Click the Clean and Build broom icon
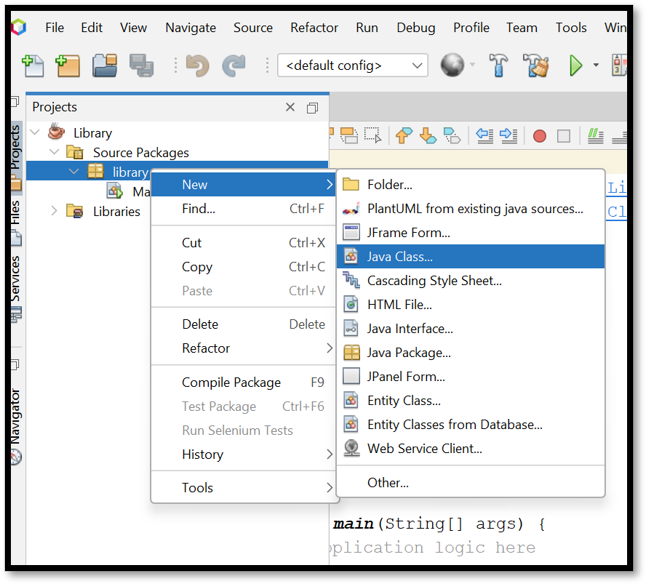The image size is (646, 584). (x=536, y=65)
